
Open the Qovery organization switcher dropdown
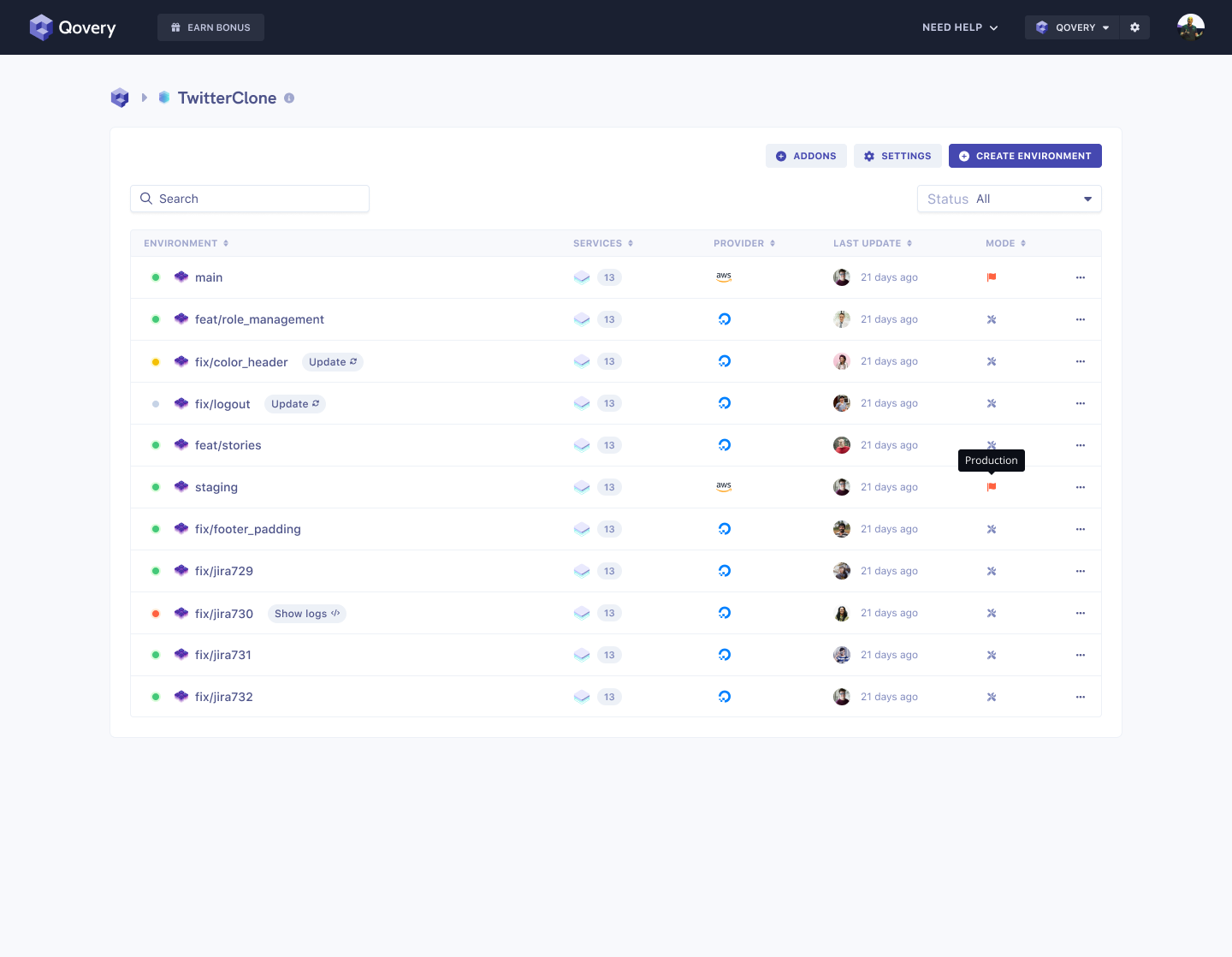click(1073, 27)
